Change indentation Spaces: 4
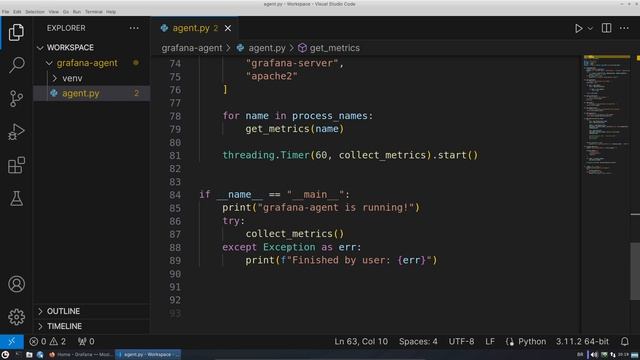 click(418, 341)
